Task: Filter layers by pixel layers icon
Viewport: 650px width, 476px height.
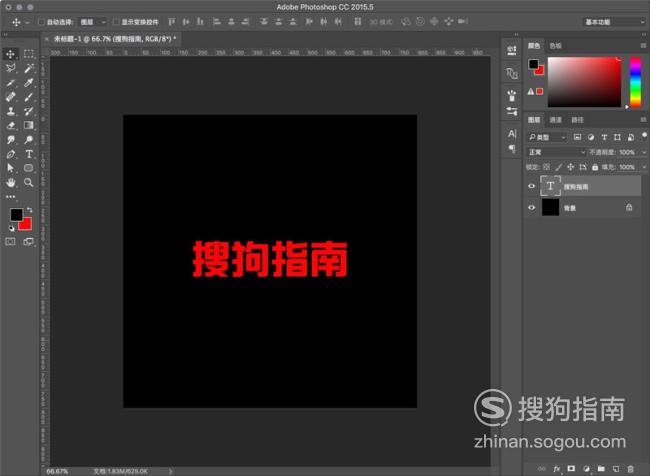Action: tap(577, 137)
